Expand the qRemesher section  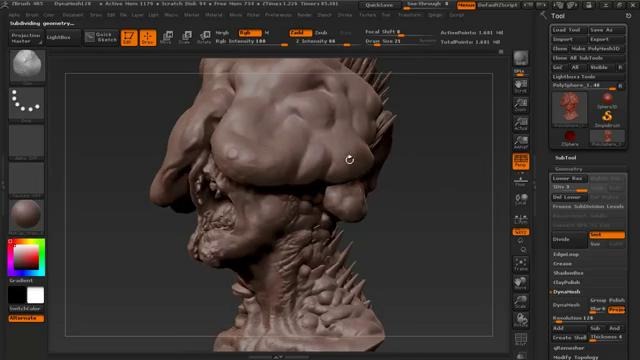(569, 348)
